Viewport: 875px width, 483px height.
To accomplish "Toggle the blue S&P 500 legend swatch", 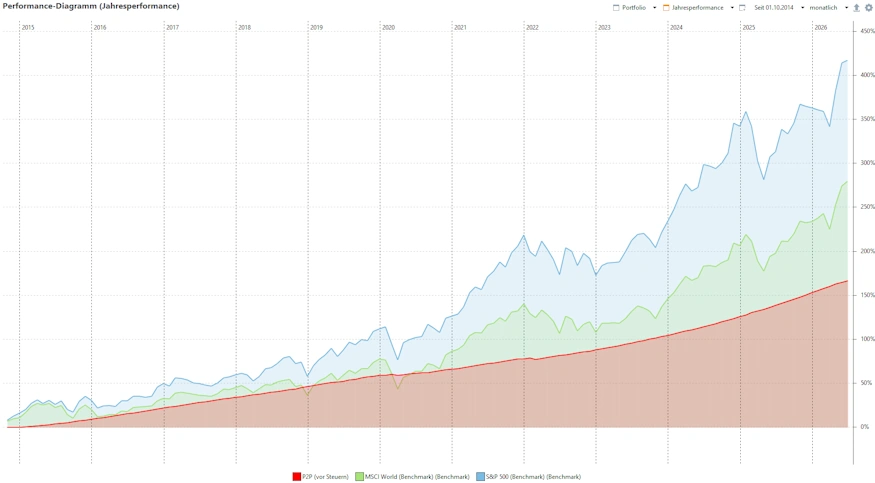I will coord(480,476).
